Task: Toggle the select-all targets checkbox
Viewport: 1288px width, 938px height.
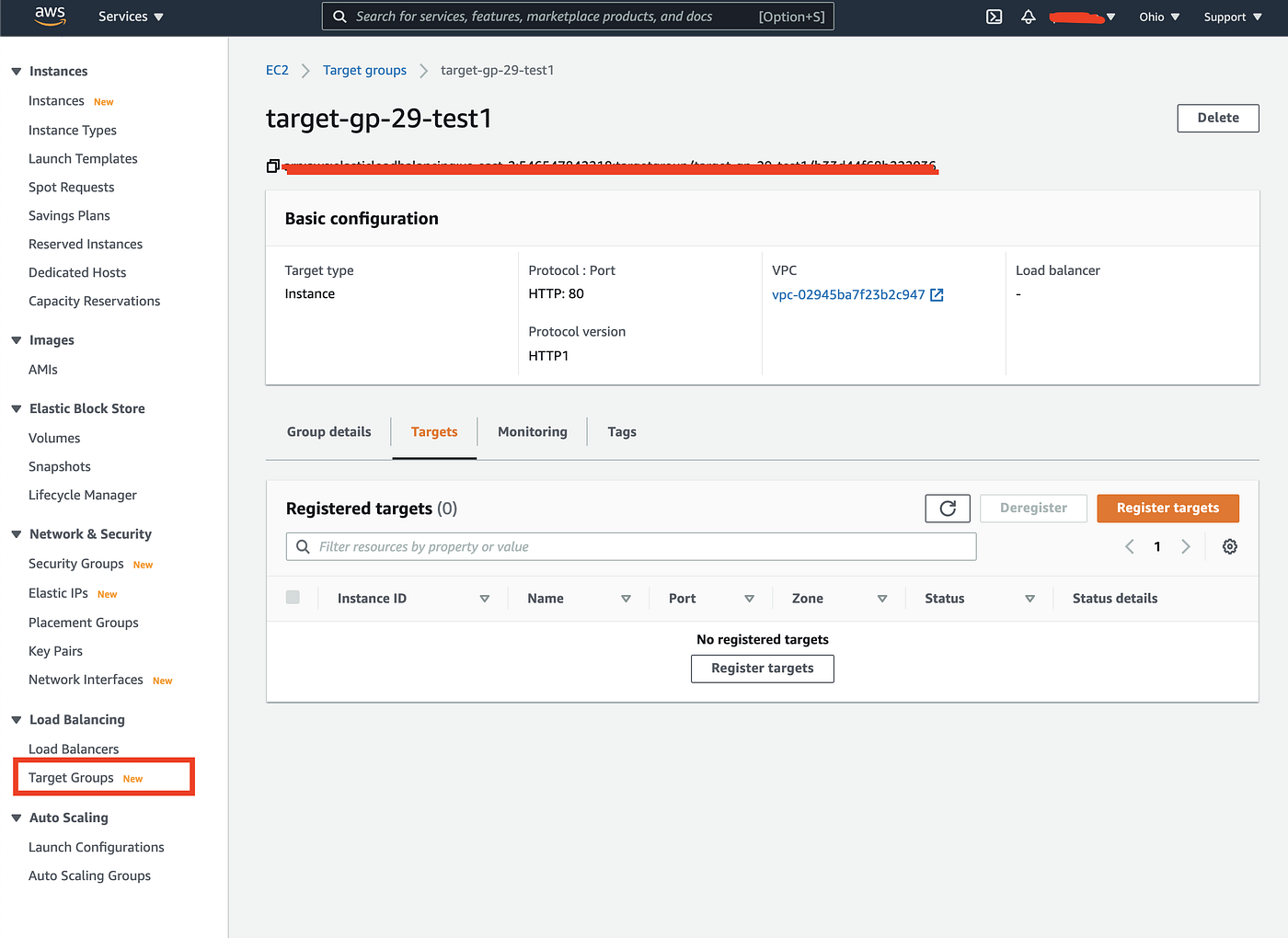Action: click(x=293, y=597)
